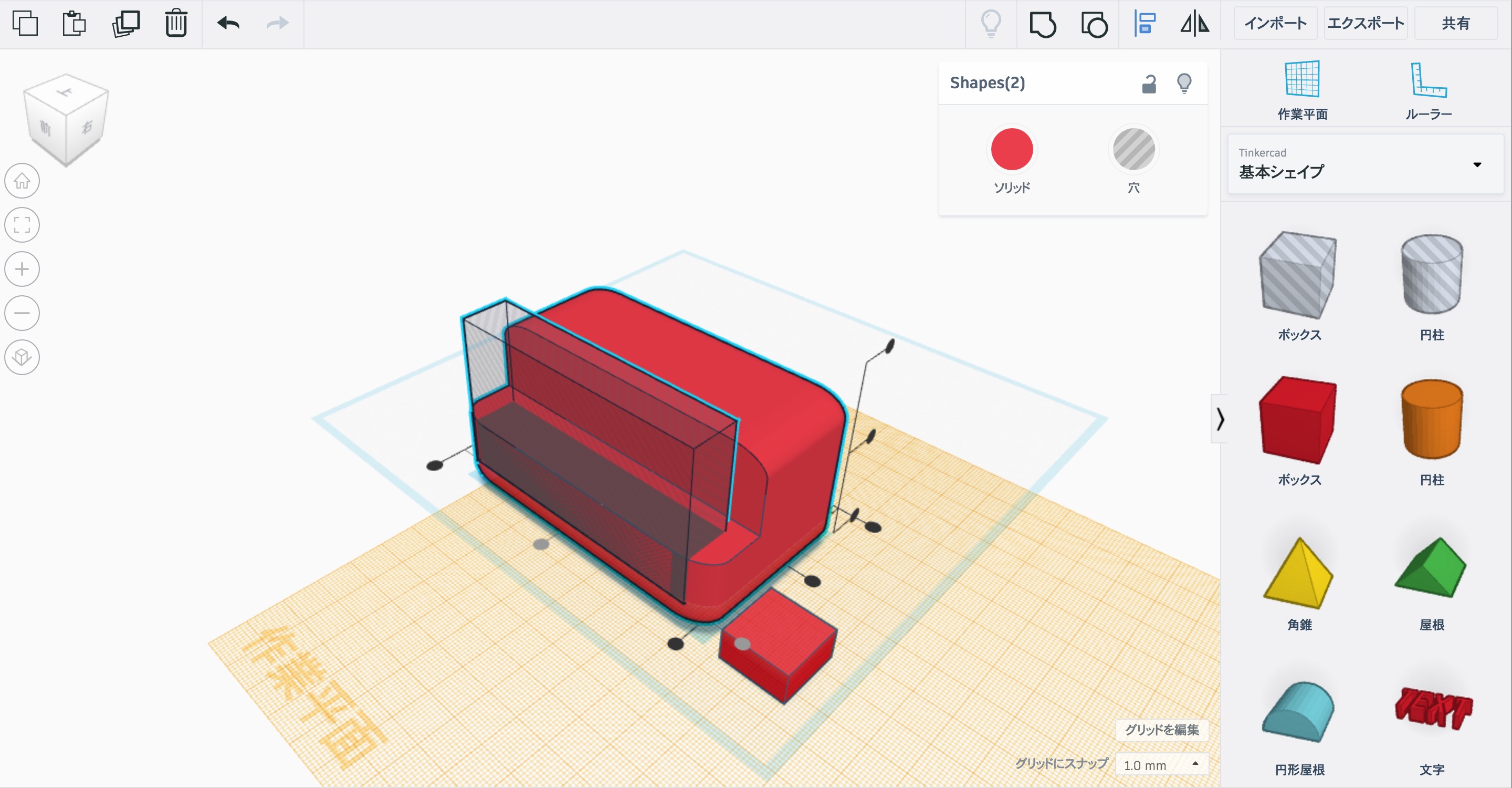Image resolution: width=1512 pixels, height=788 pixels.
Task: Click the Paste clipboard icon
Action: [75, 24]
